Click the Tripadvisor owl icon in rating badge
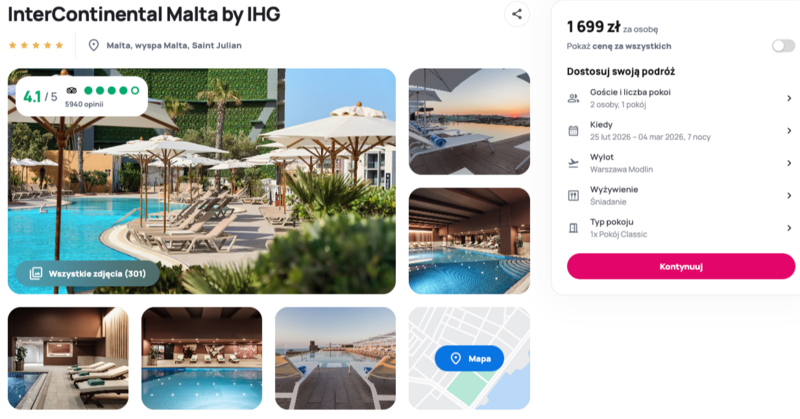 (71, 91)
